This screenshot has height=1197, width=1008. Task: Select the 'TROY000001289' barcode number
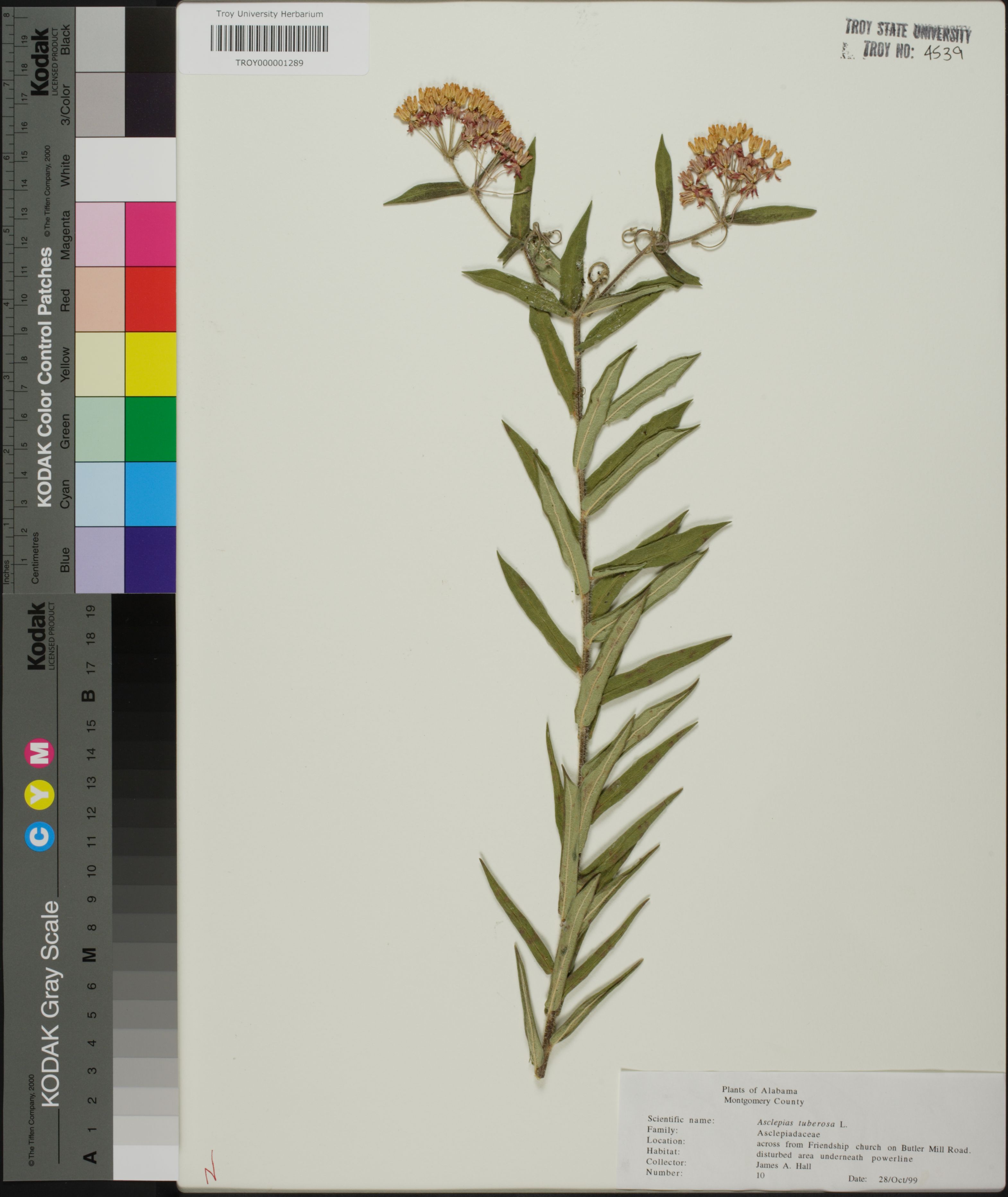click(269, 63)
